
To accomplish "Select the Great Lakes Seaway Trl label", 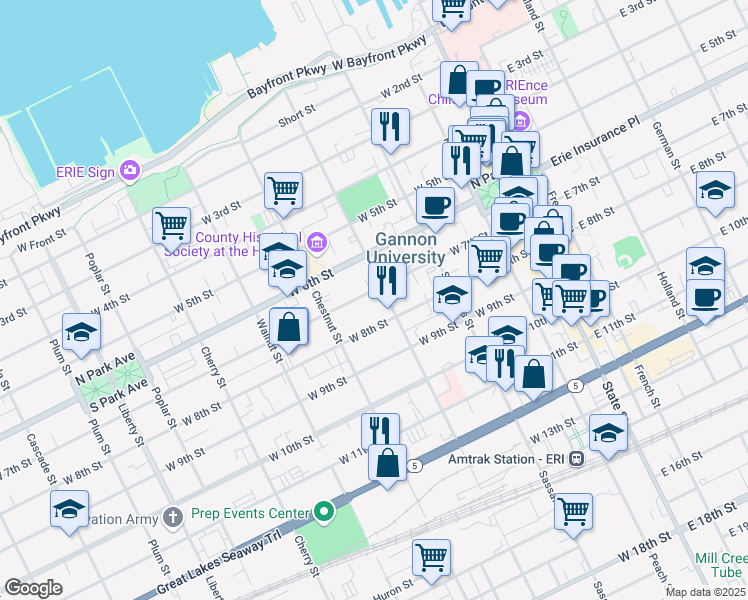I will 218,560.
